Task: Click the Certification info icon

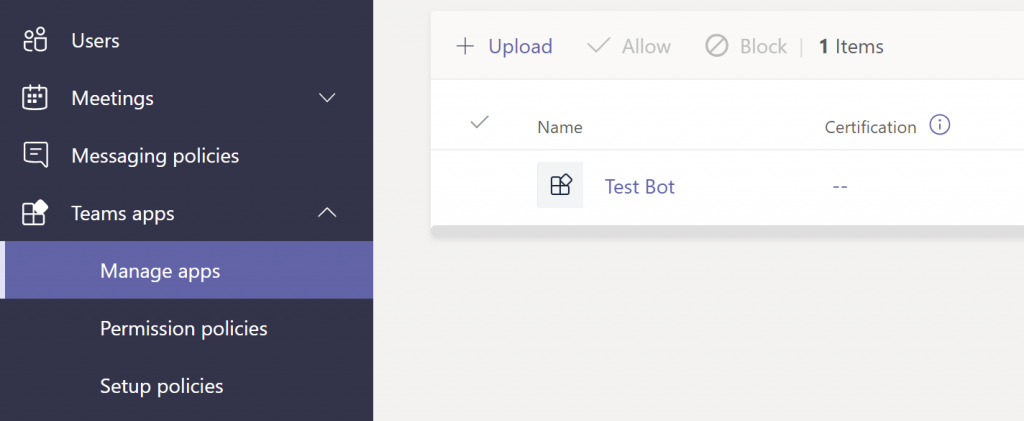Action: pos(939,126)
